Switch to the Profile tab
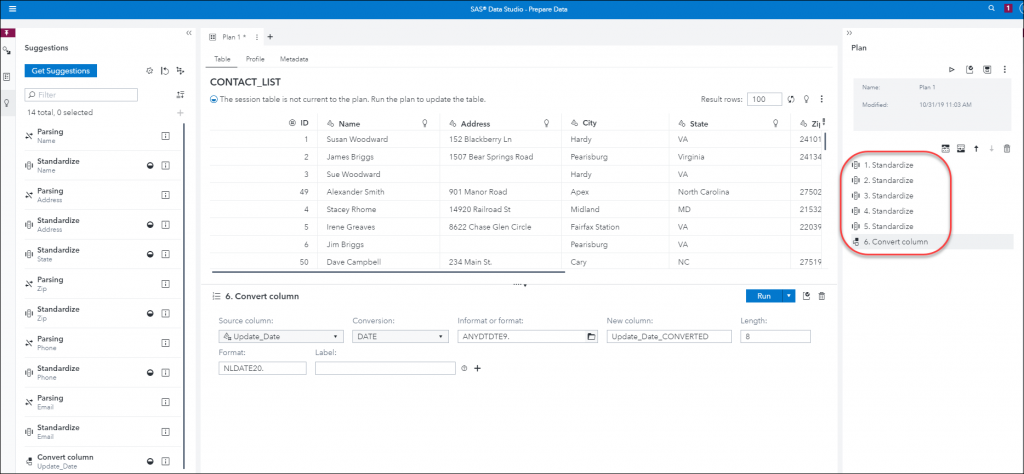This screenshot has width=1024, height=474. coord(255,59)
